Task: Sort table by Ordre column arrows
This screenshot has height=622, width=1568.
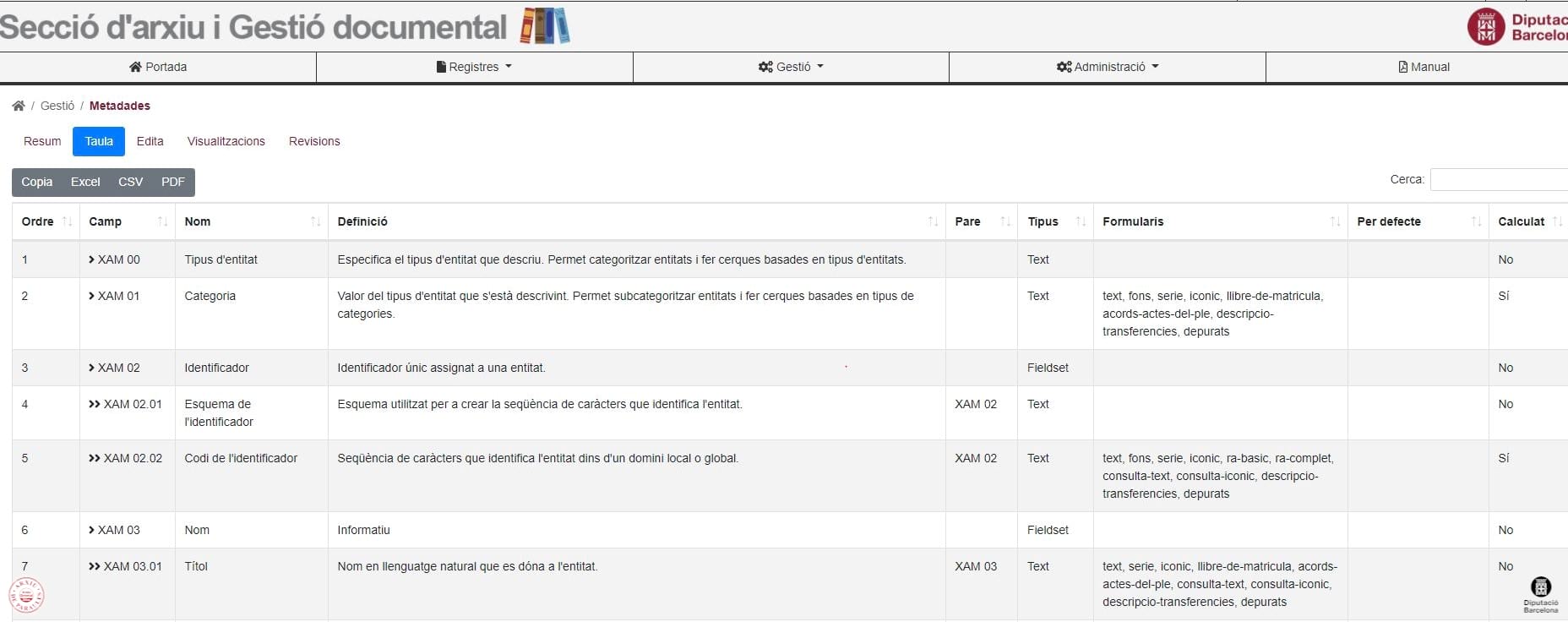Action: coord(67,221)
